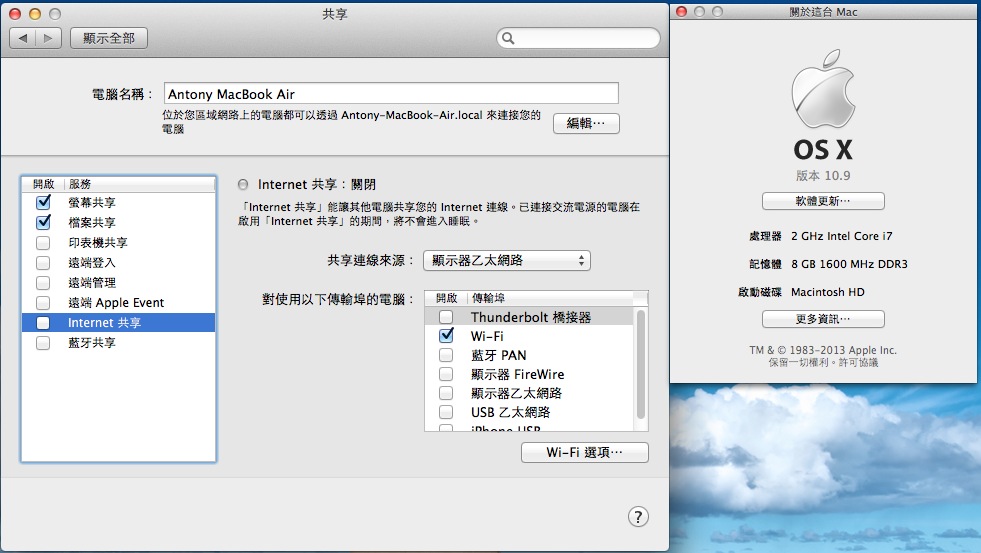The image size is (981, 553).
Task: Click the port list vertical scrollbar
Action: click(x=641, y=365)
